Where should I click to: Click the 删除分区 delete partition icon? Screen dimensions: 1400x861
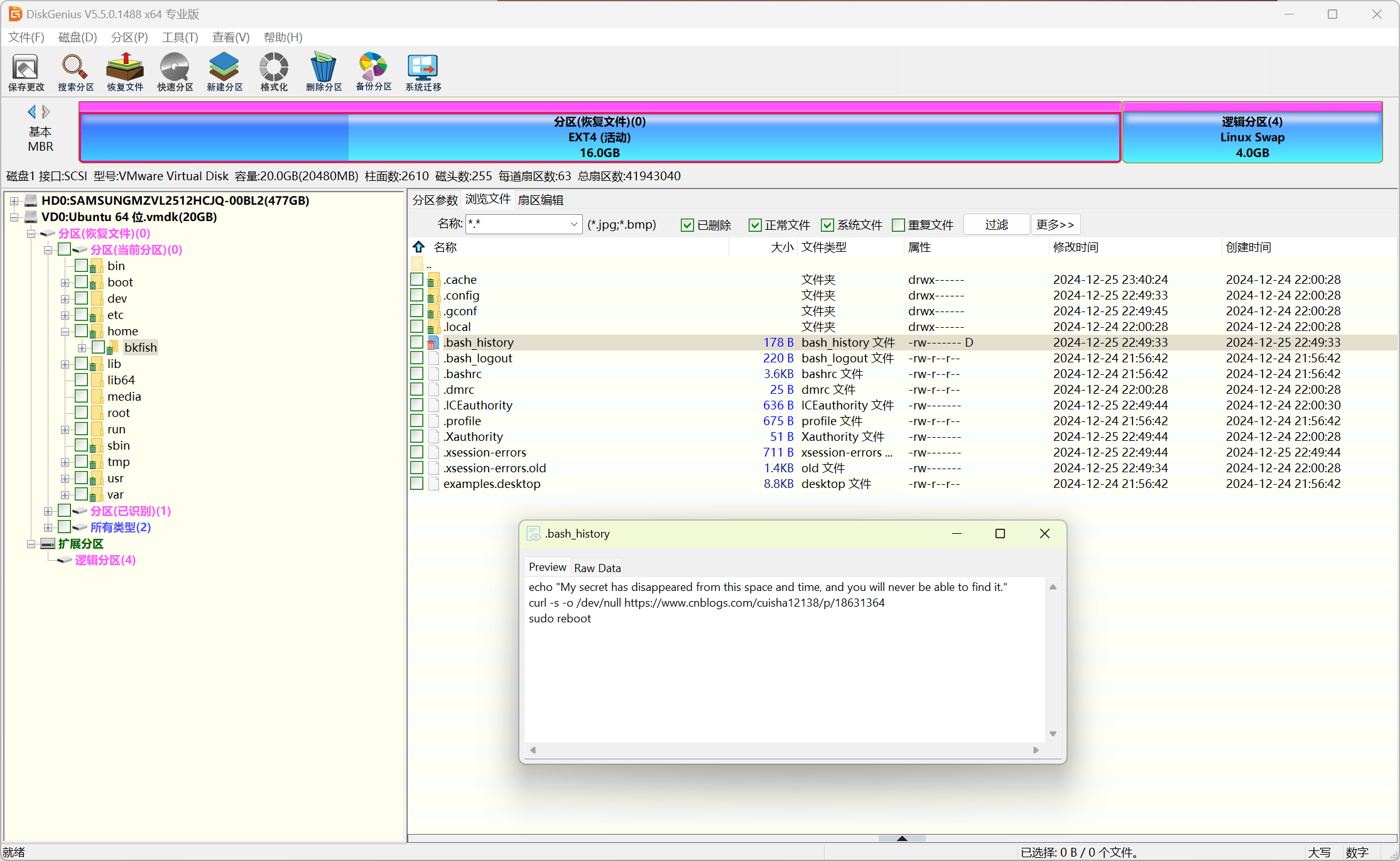pos(323,72)
